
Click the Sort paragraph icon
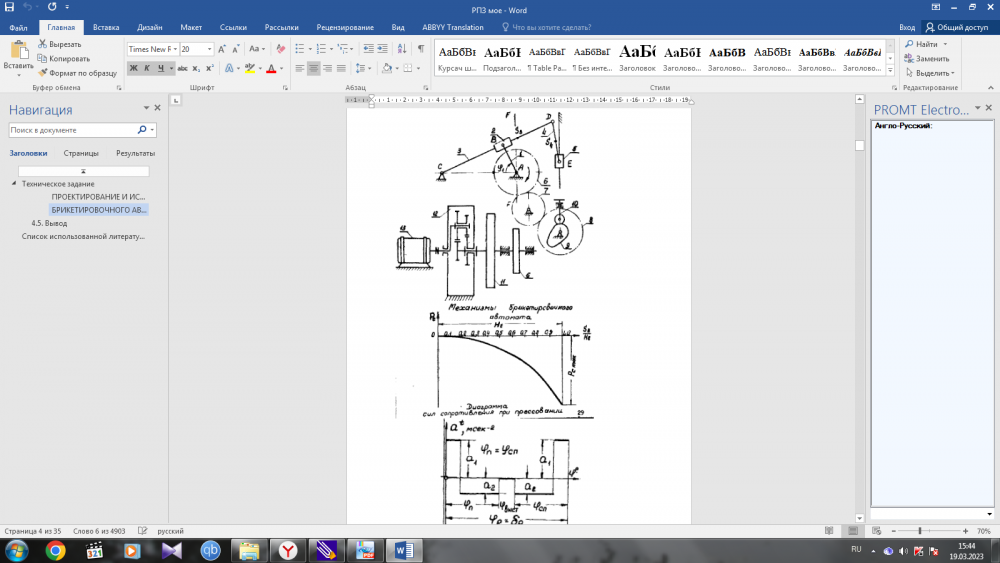(401, 48)
